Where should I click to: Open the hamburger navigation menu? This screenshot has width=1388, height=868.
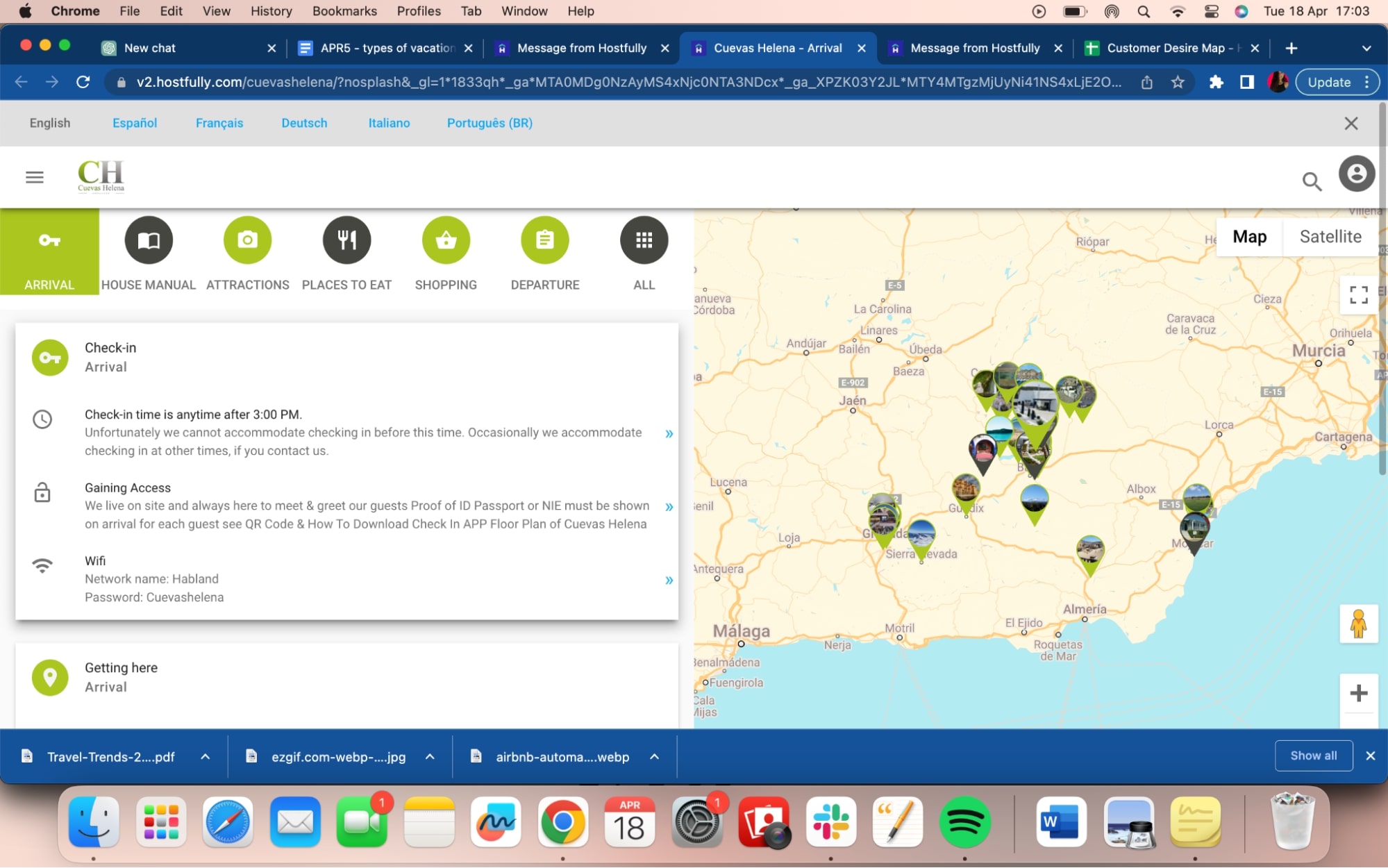click(34, 177)
